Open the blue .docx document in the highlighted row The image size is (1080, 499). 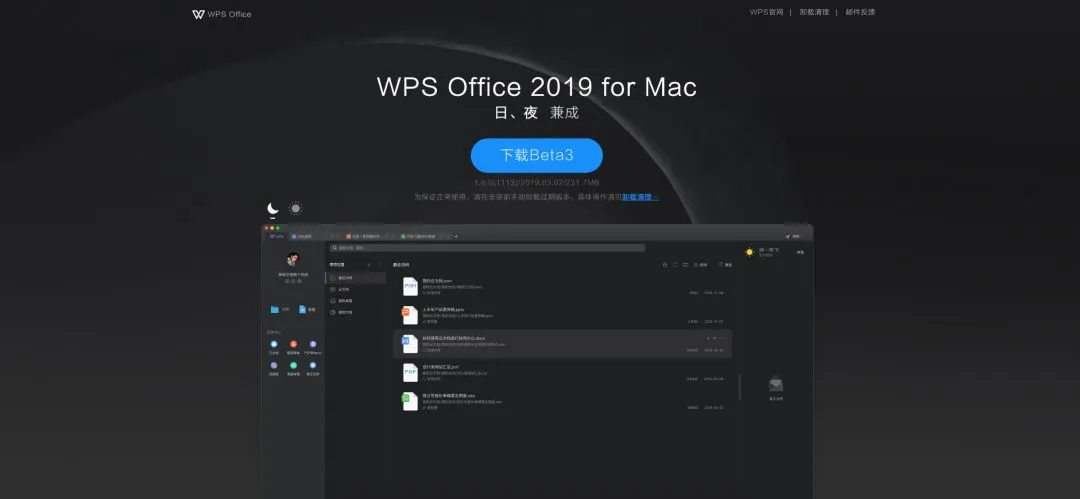[x=411, y=343]
